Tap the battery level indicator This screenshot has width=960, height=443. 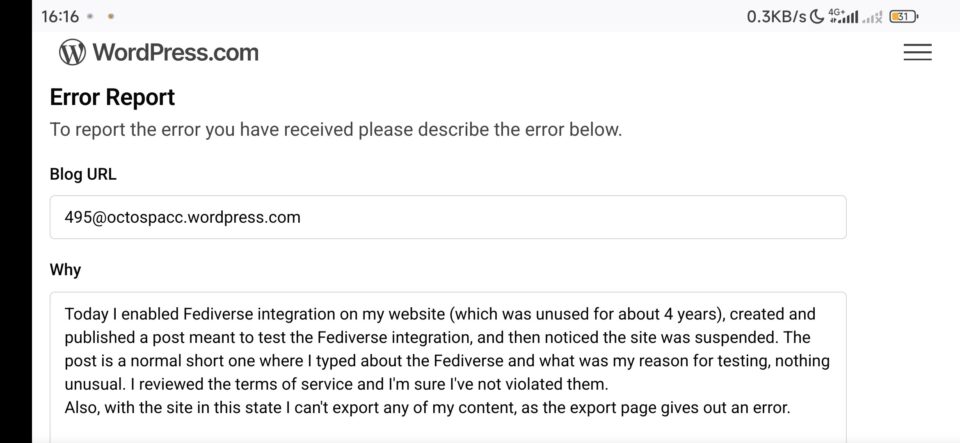[x=905, y=17]
